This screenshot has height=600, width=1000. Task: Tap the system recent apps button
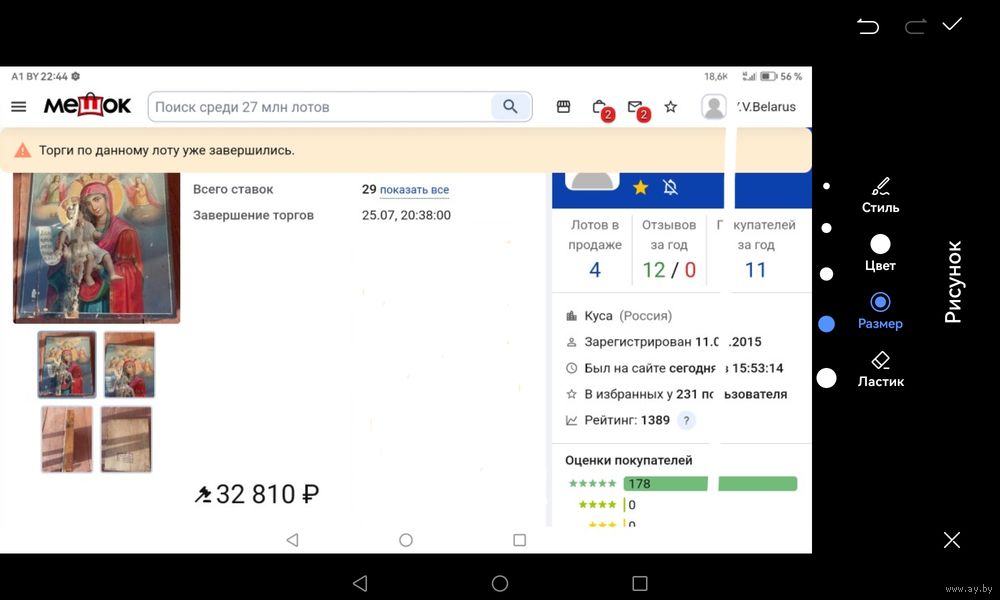click(x=640, y=583)
